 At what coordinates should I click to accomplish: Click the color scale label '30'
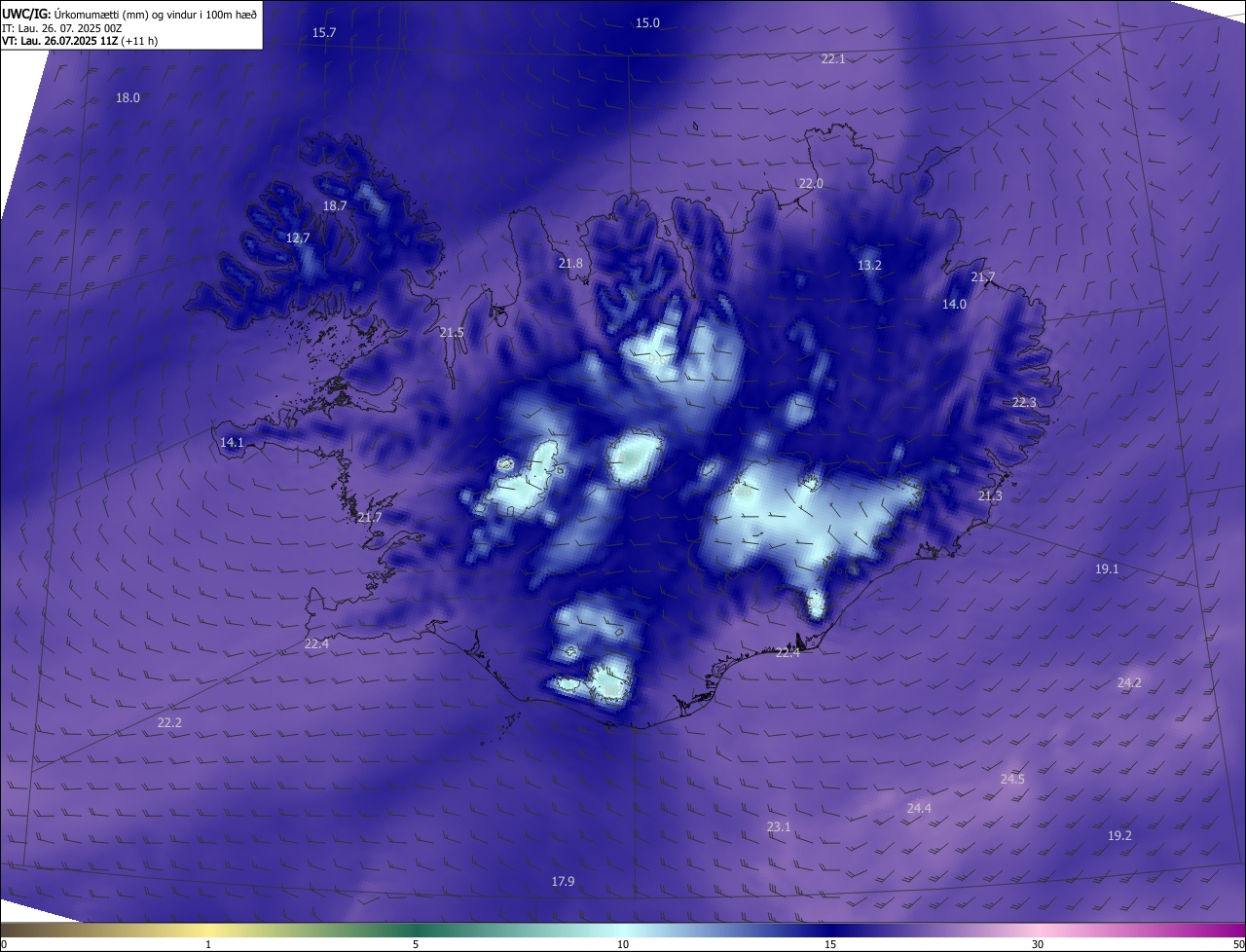pyautogui.click(x=1038, y=944)
